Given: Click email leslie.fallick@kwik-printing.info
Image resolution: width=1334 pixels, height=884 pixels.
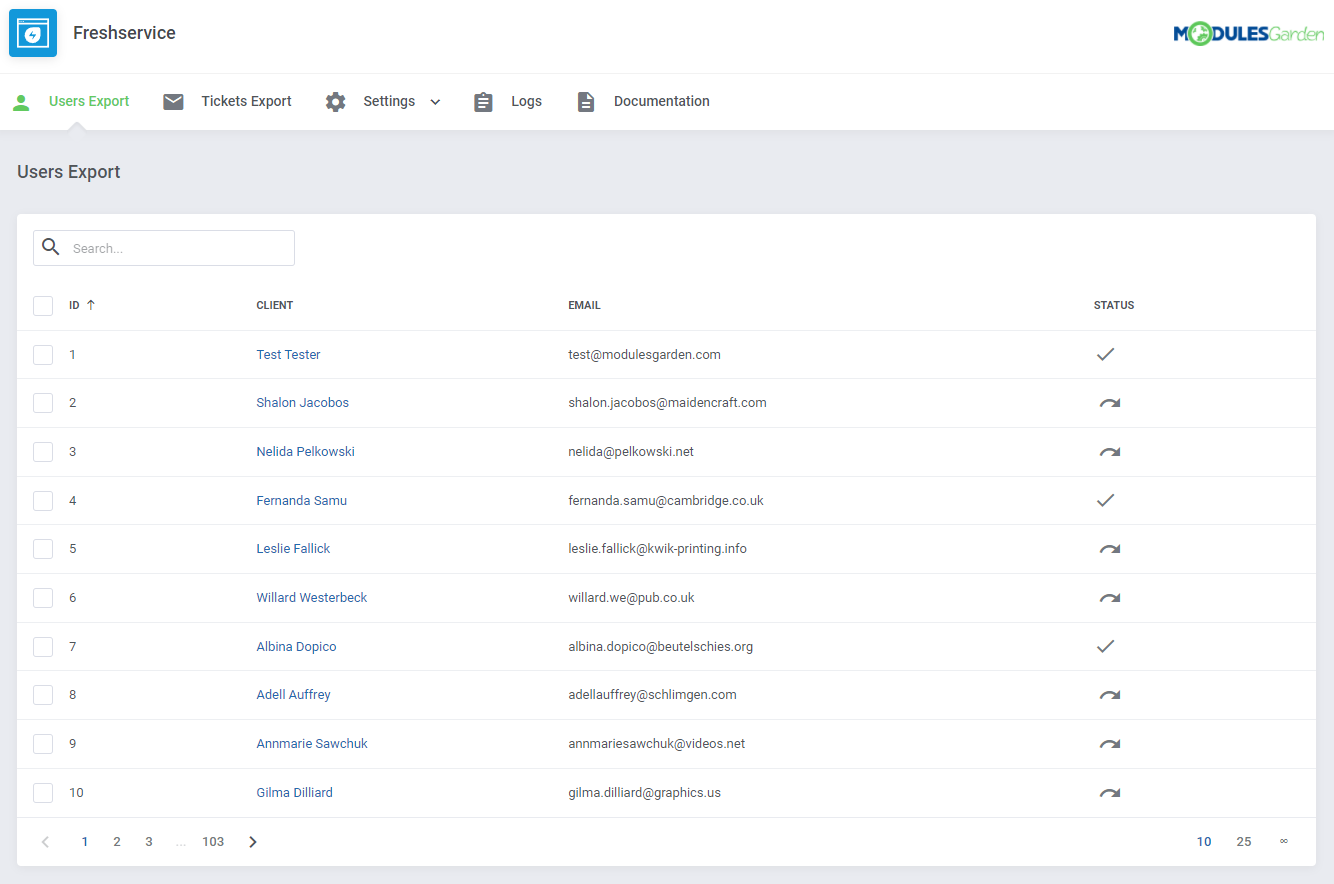Looking at the screenshot, I should (657, 549).
